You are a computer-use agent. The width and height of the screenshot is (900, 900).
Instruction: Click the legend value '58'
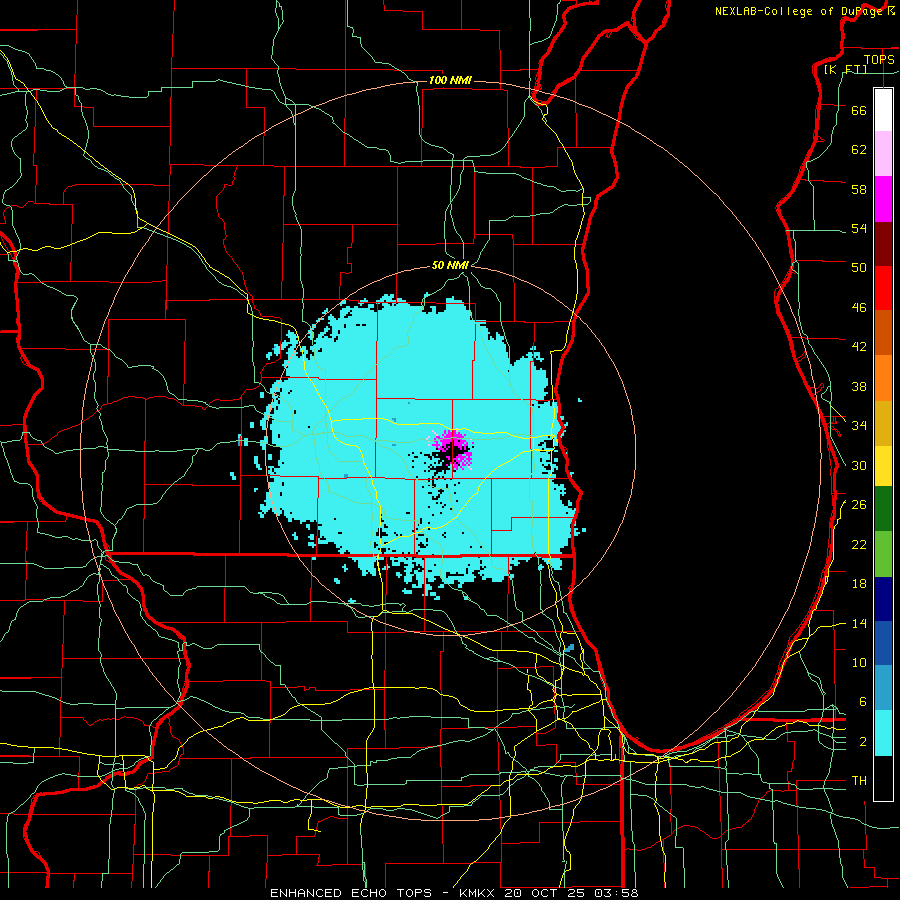click(x=859, y=189)
